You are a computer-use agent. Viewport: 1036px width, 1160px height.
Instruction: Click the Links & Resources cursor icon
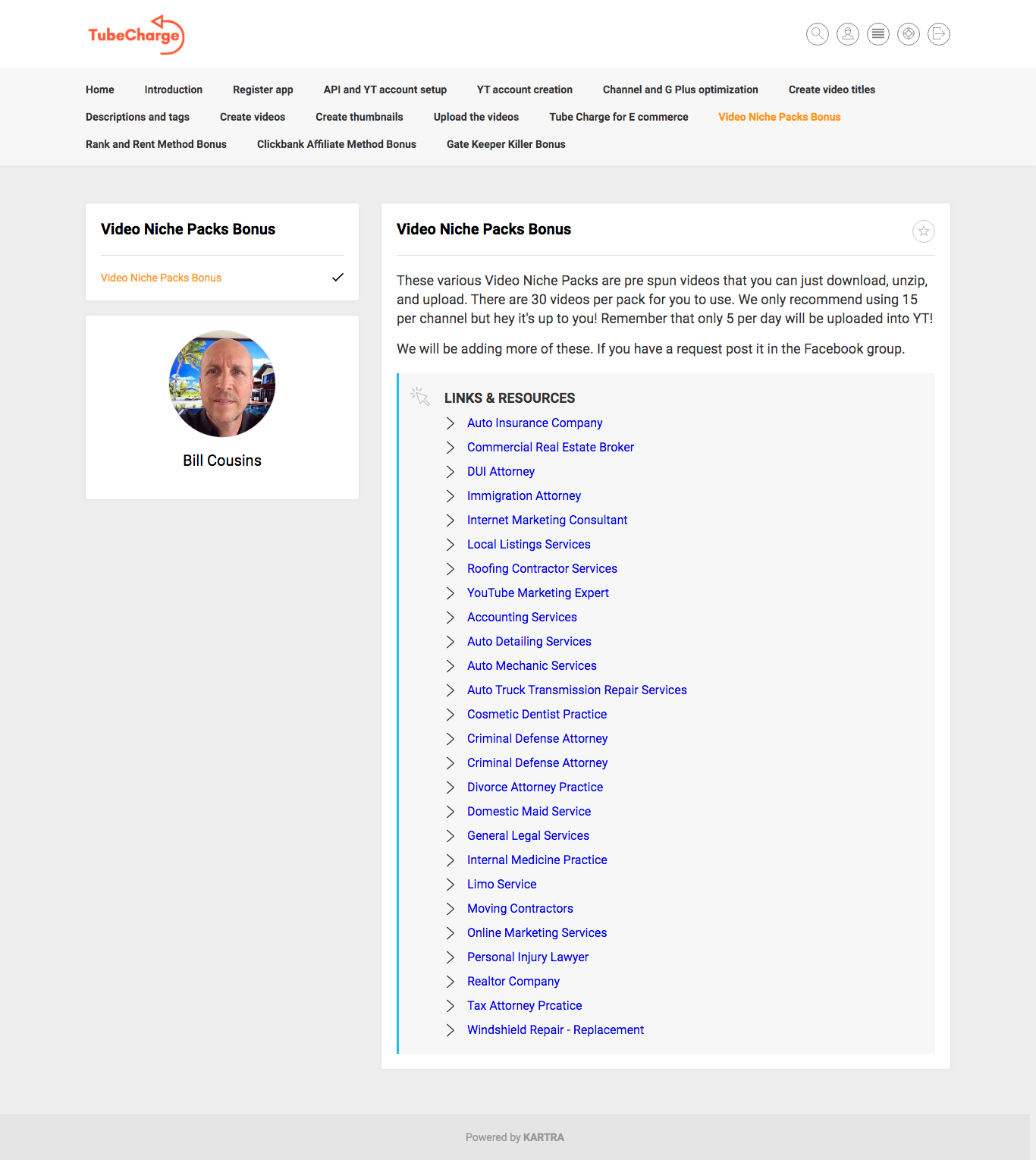(x=420, y=396)
